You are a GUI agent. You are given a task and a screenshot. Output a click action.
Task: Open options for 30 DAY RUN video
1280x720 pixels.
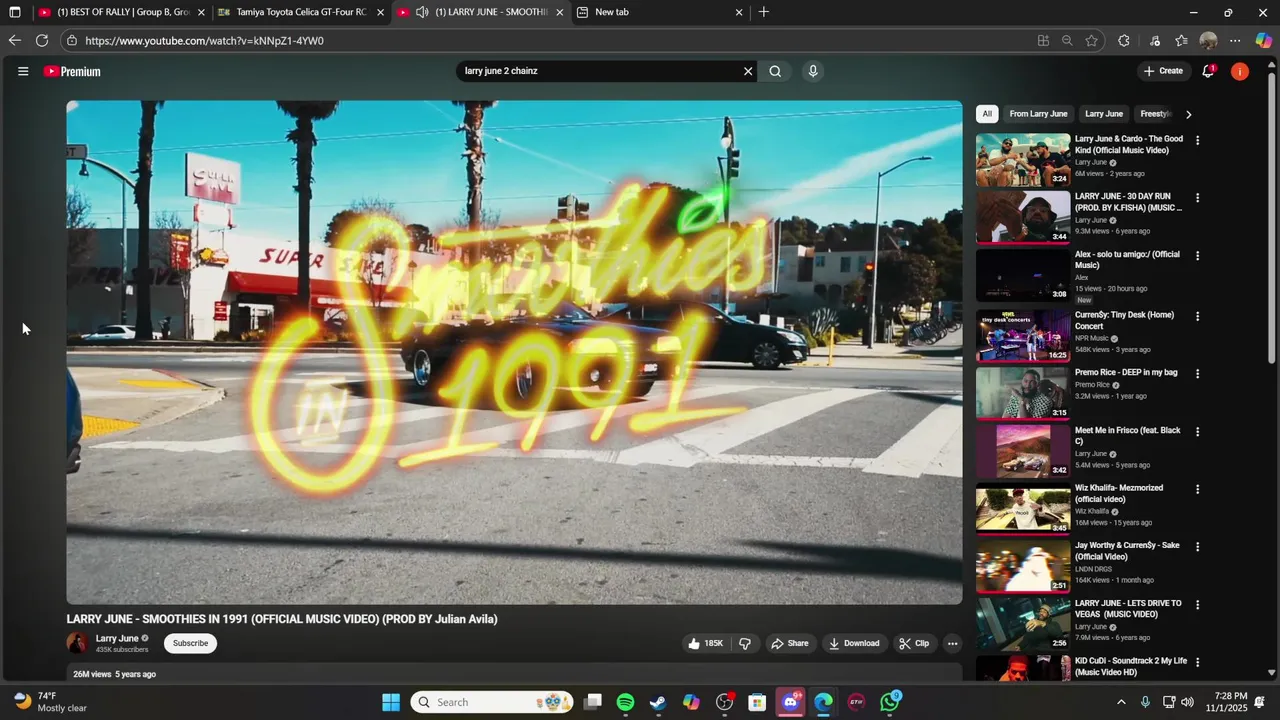(x=1197, y=198)
